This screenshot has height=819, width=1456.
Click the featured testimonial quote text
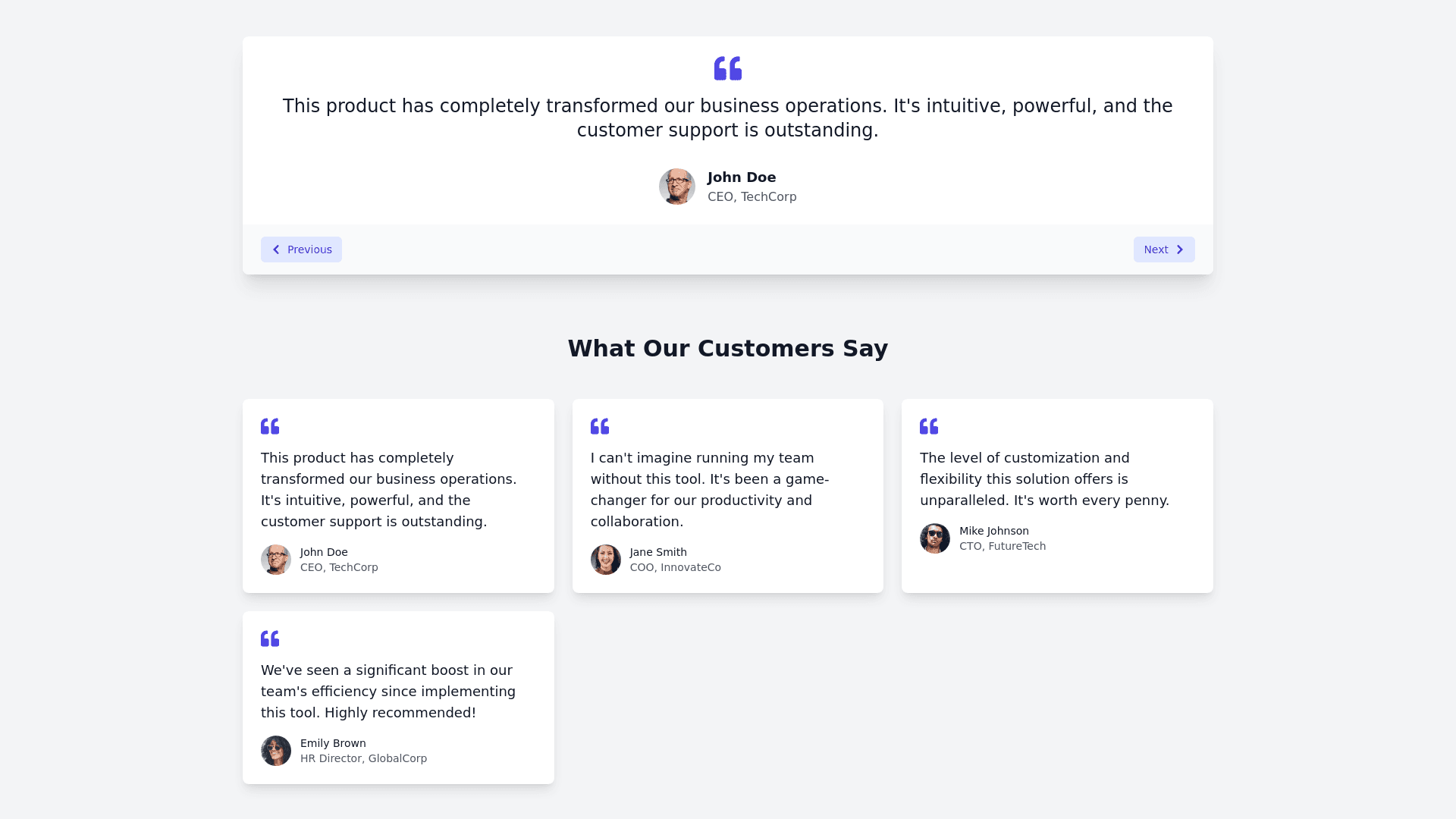728,118
